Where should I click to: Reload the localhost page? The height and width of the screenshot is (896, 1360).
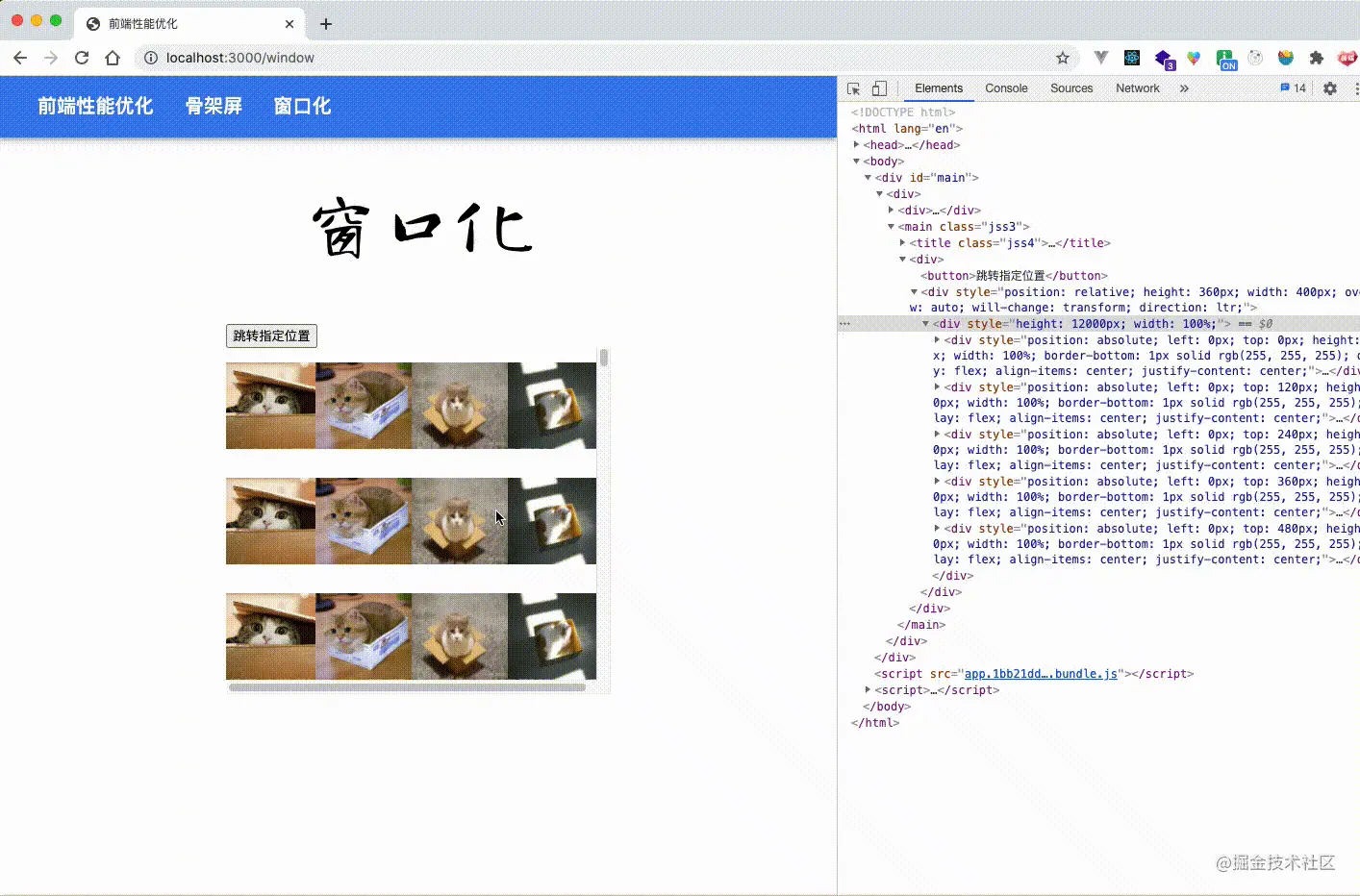pos(82,58)
